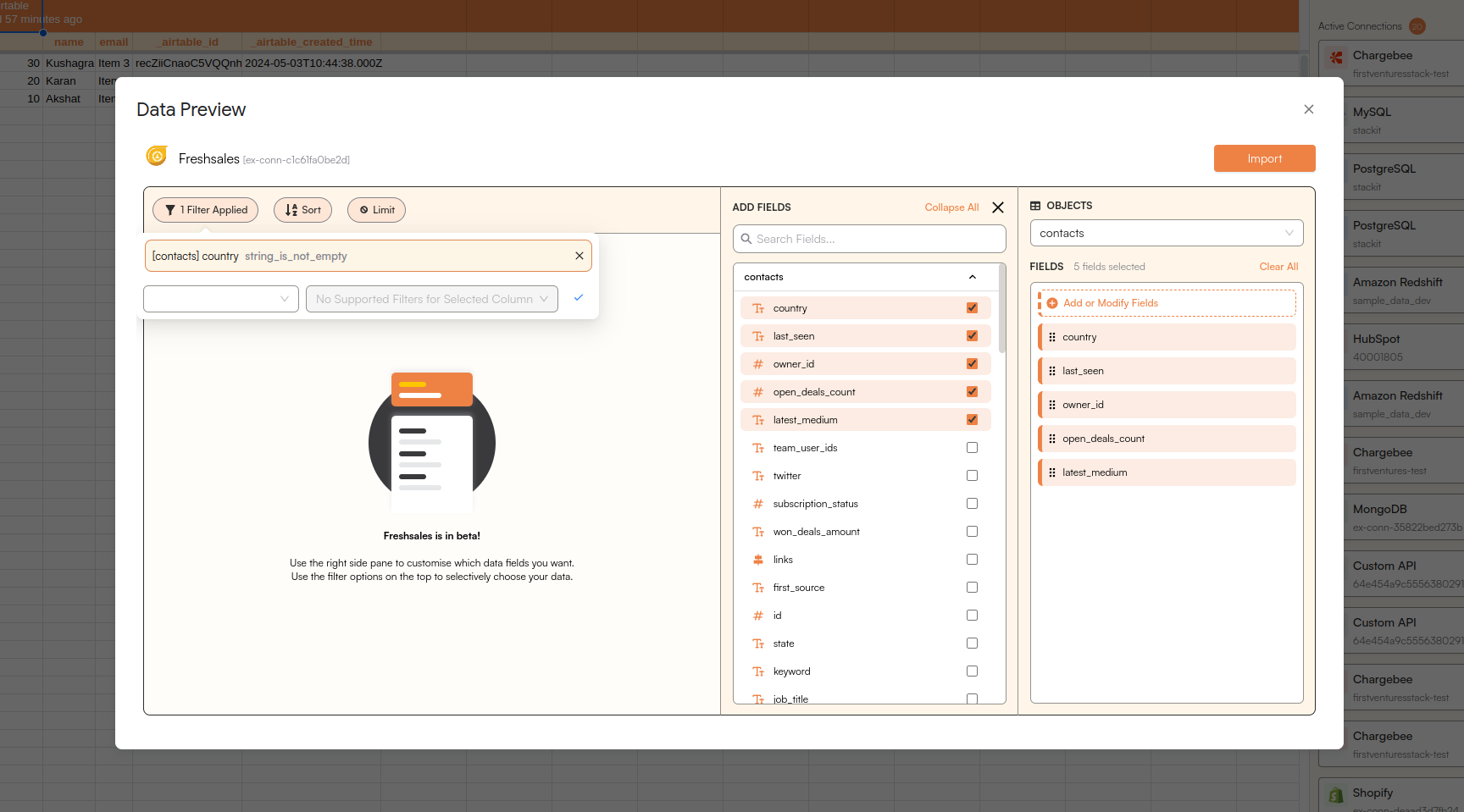Uncheck the owner_id field checkbox

[972, 364]
